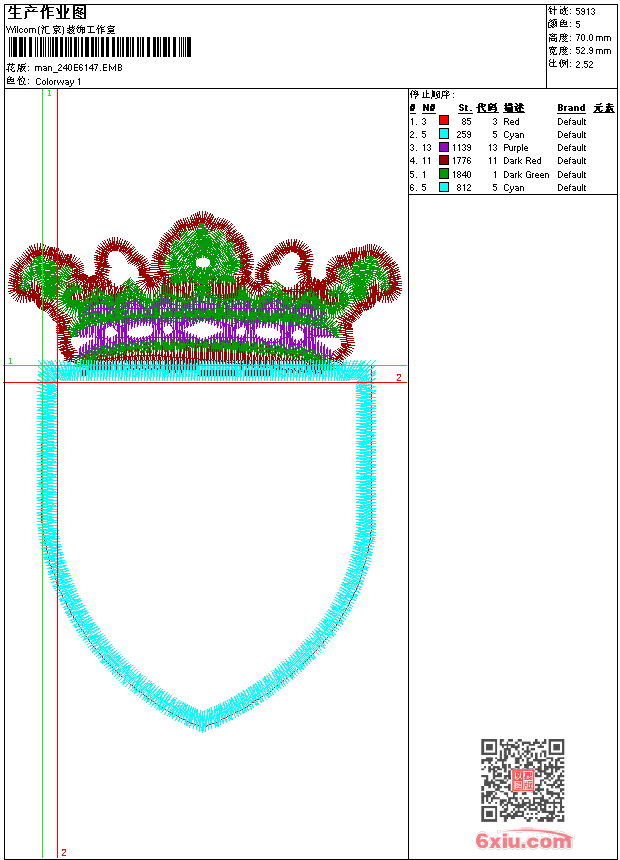The height and width of the screenshot is (860, 620).
Task: Select the file name man_240E6147.EMB
Action: coord(79,68)
